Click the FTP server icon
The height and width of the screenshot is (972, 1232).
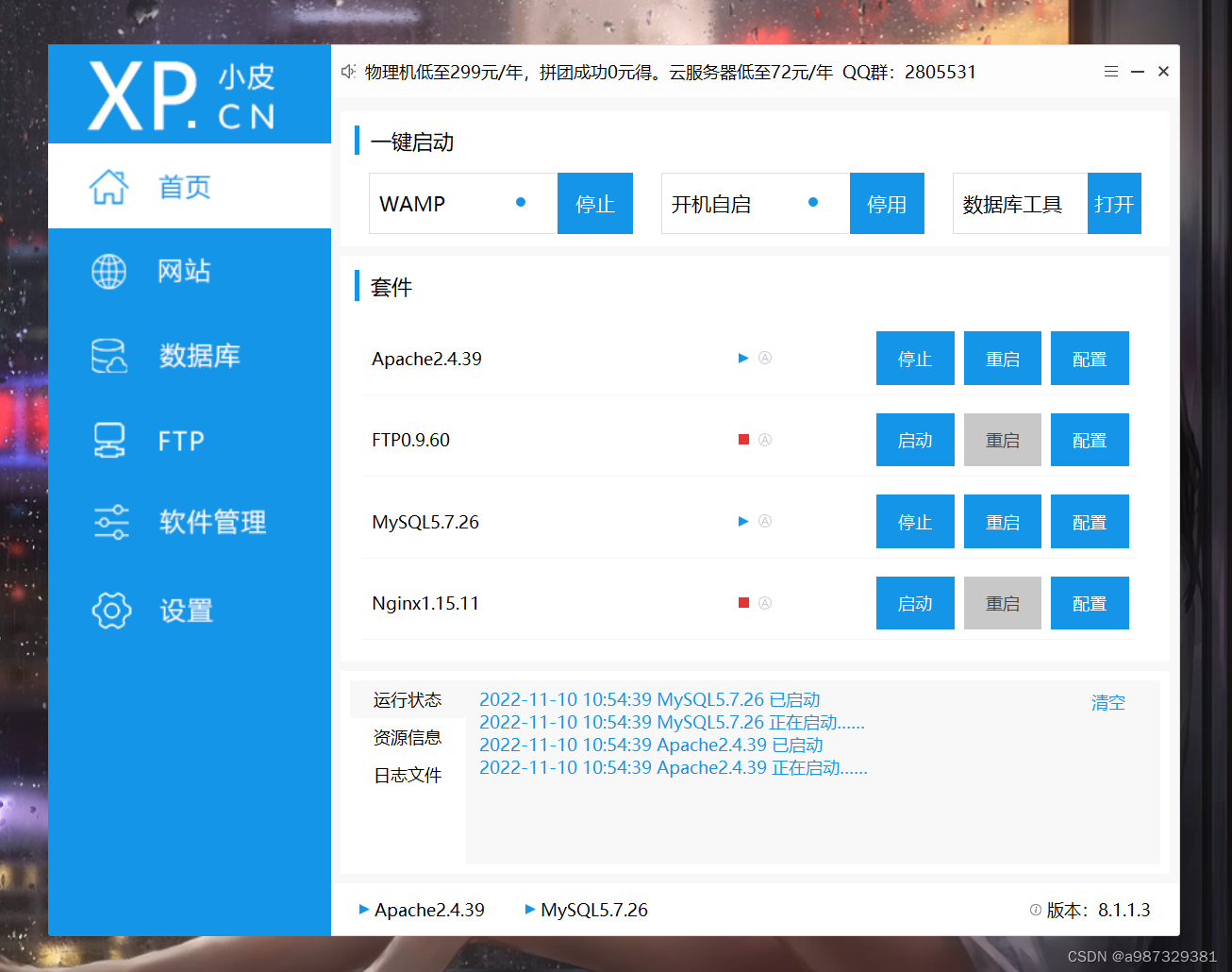(109, 441)
